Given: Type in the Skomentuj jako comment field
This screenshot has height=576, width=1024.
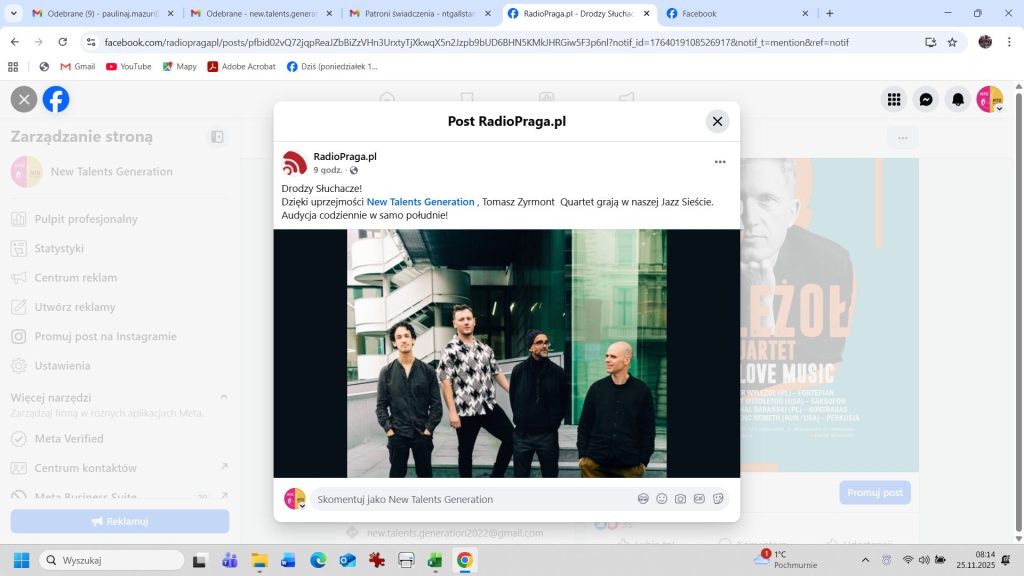Looking at the screenshot, I should (x=470, y=499).
